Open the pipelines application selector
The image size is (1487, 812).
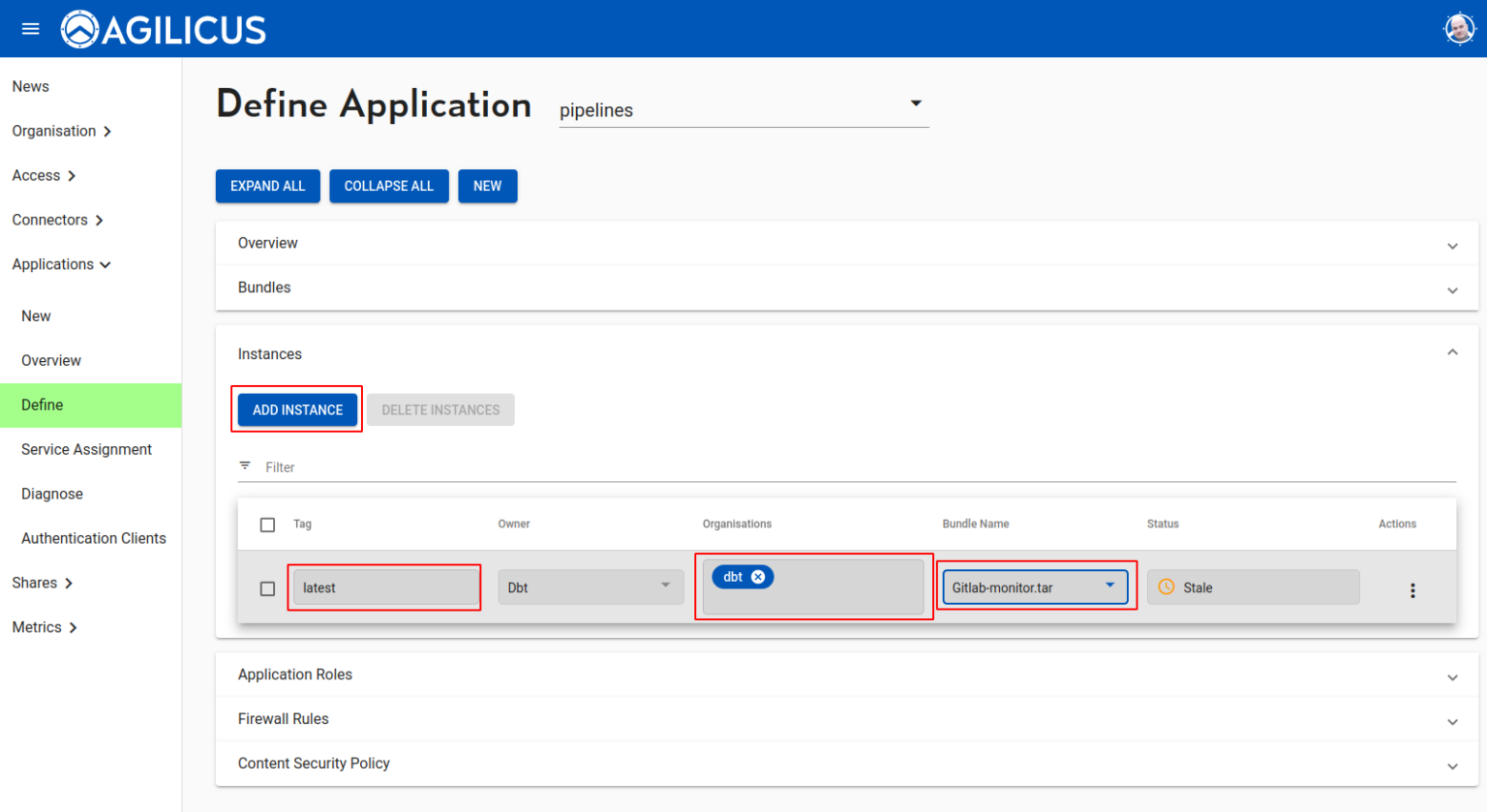pyautogui.click(x=914, y=103)
